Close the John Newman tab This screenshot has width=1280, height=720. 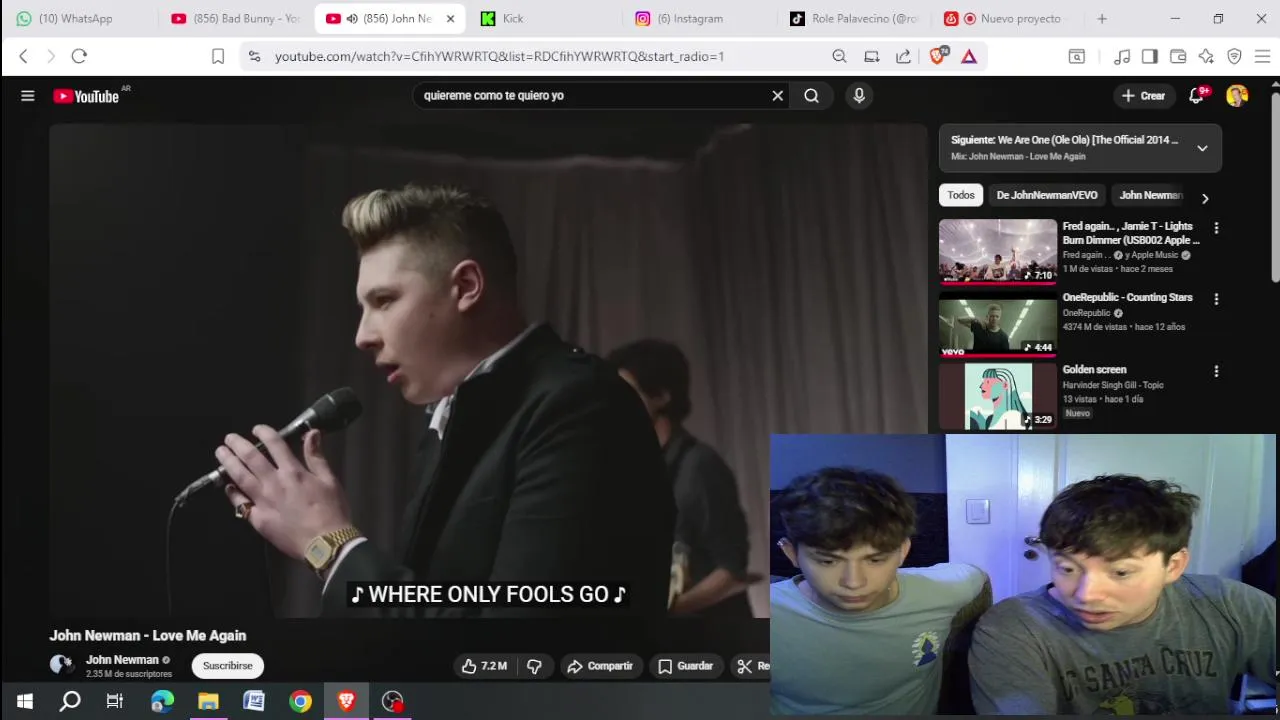450,18
